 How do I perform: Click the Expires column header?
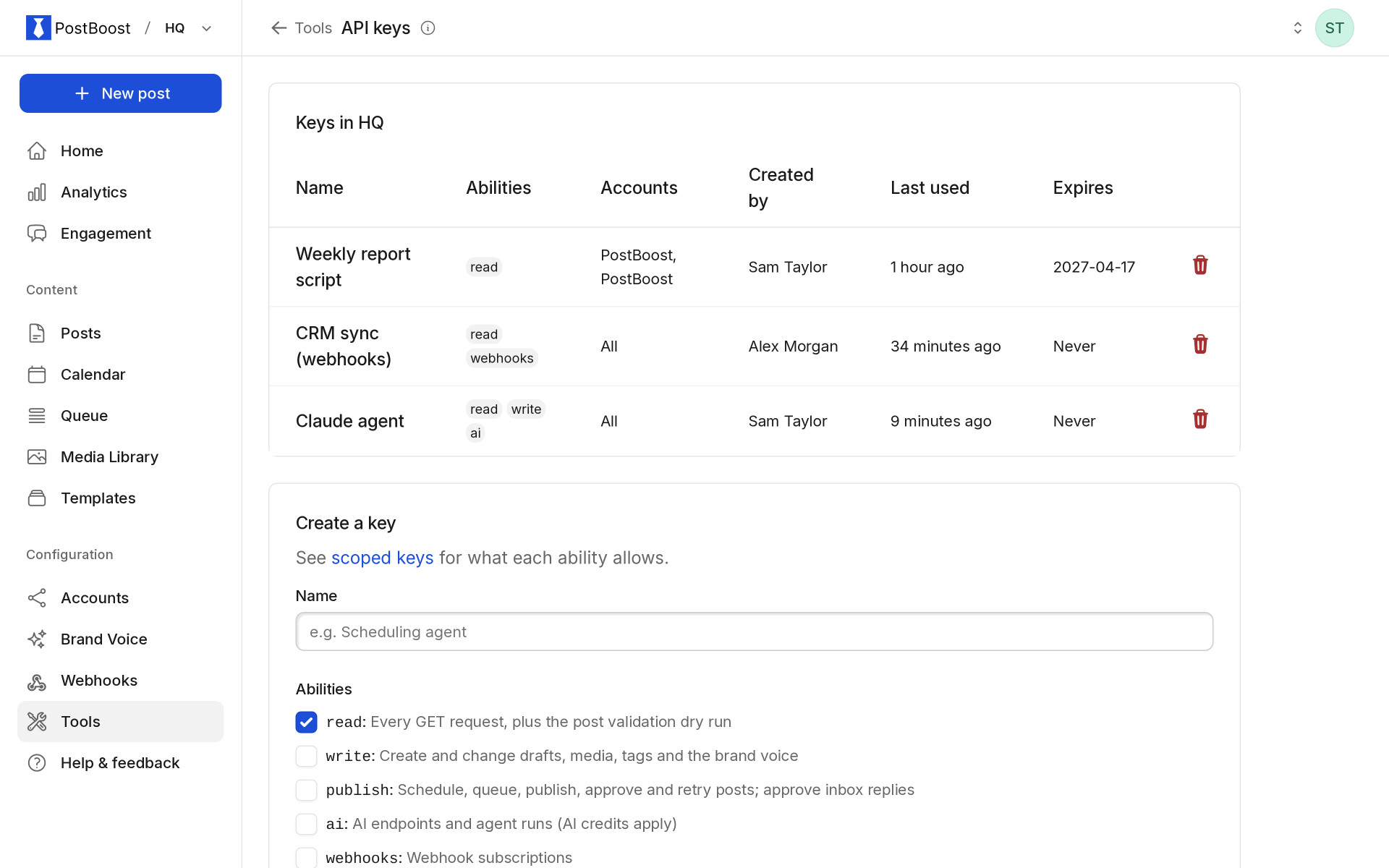click(1082, 187)
